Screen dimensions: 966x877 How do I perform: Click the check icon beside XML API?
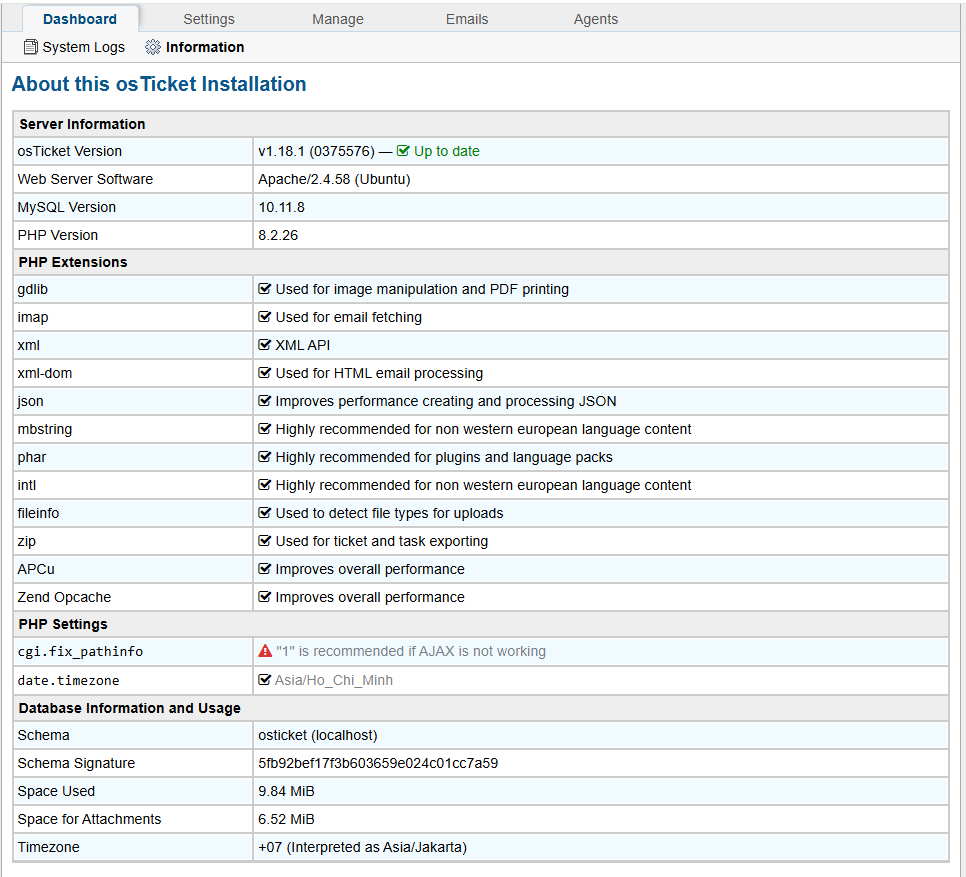click(x=264, y=345)
